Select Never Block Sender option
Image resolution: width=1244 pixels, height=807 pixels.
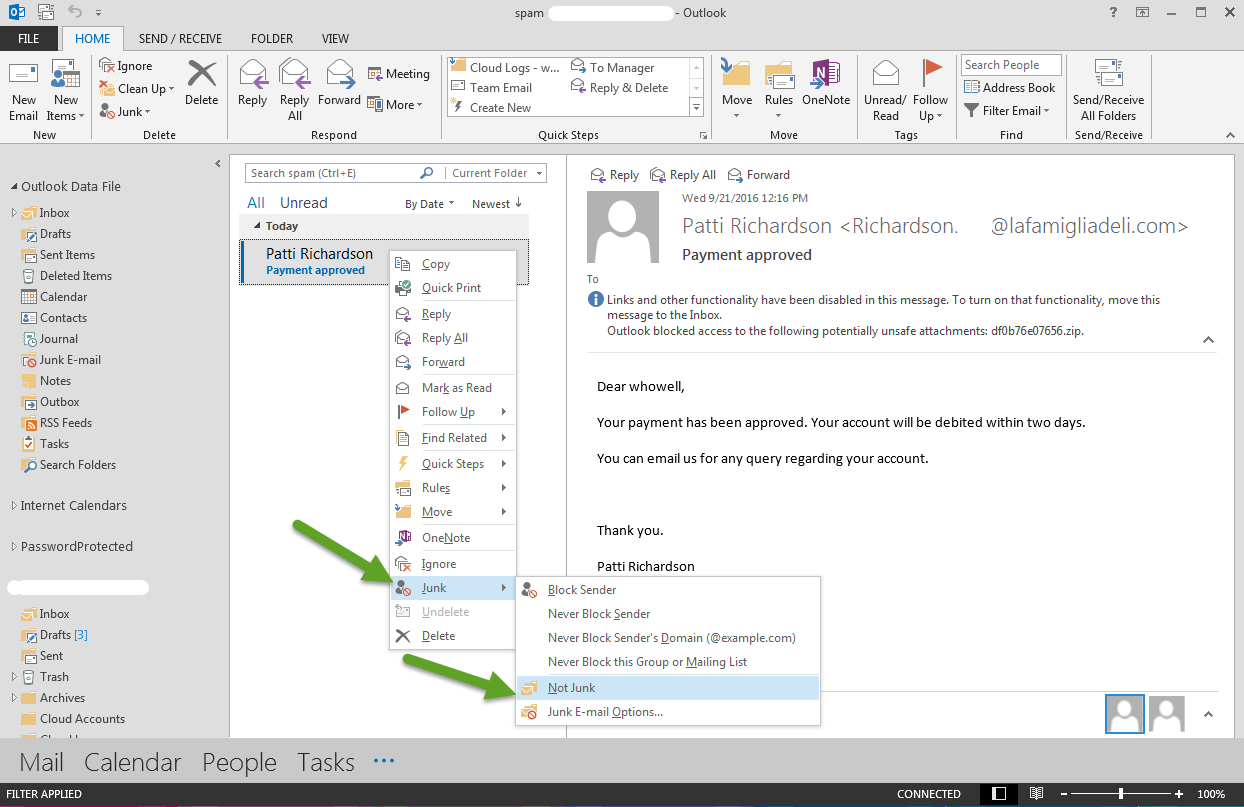pyautogui.click(x=668, y=614)
